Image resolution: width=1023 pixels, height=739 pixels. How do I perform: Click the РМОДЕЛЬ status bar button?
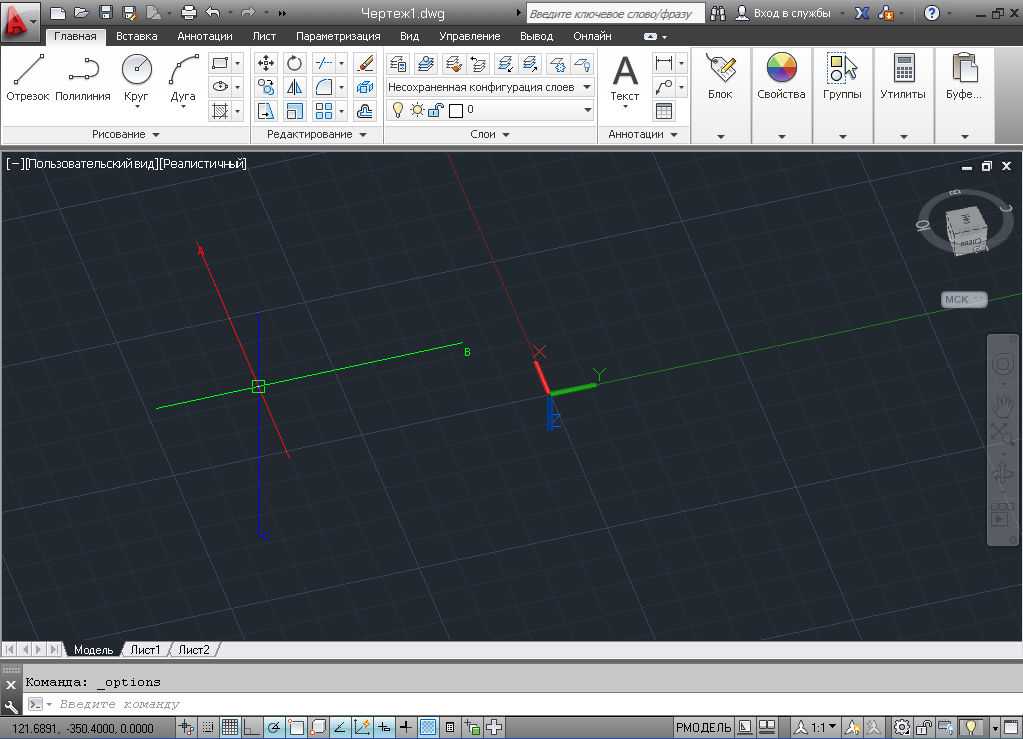pos(703,727)
